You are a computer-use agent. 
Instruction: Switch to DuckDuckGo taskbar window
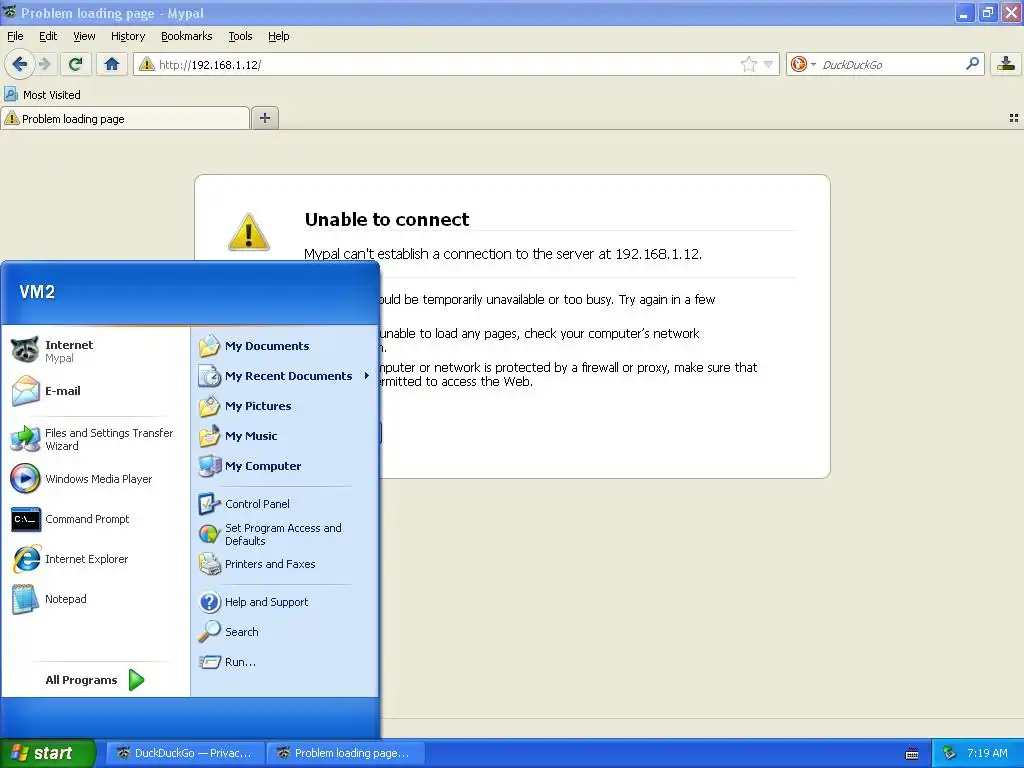pyautogui.click(x=185, y=753)
